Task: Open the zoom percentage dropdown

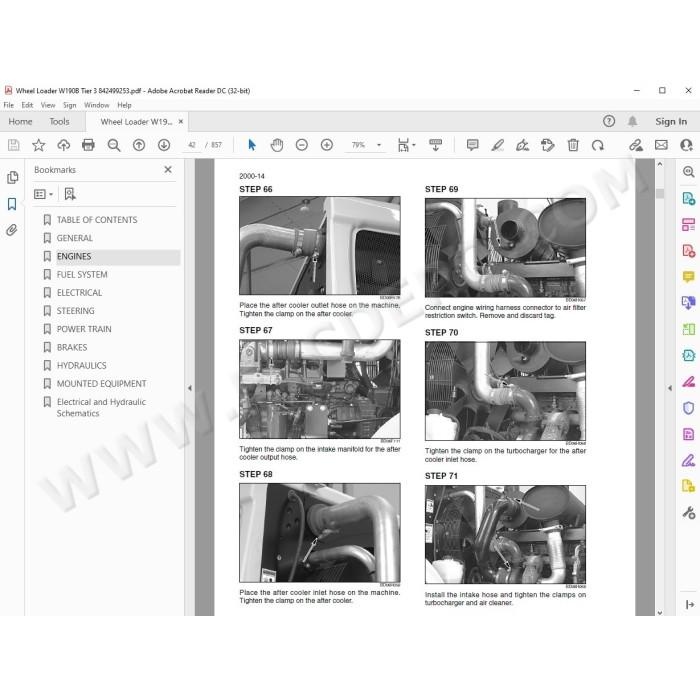Action: (379, 145)
